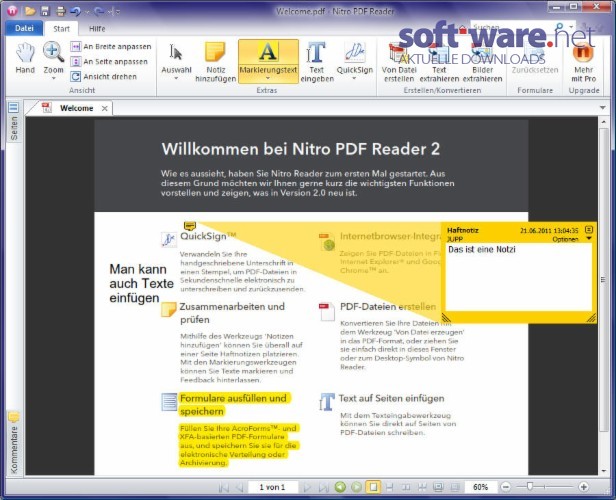
Task: Click the zoom slider handle
Action: (x=530, y=487)
